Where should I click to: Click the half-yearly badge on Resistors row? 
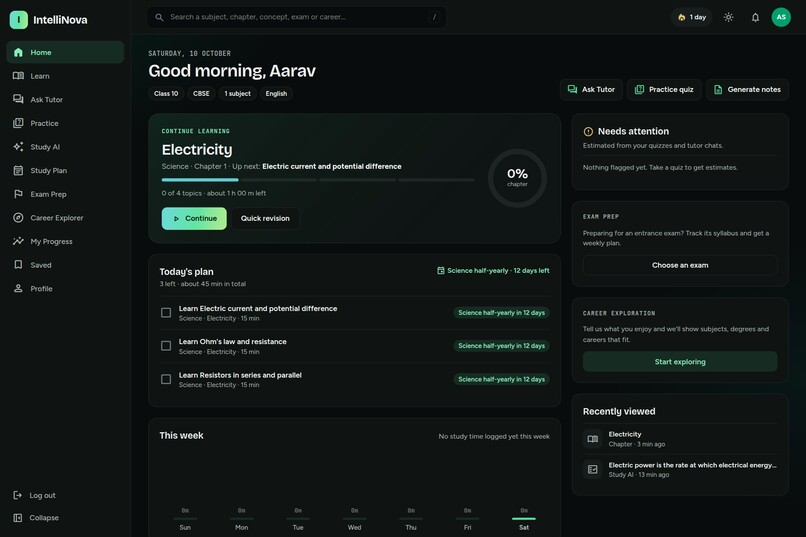(x=501, y=379)
